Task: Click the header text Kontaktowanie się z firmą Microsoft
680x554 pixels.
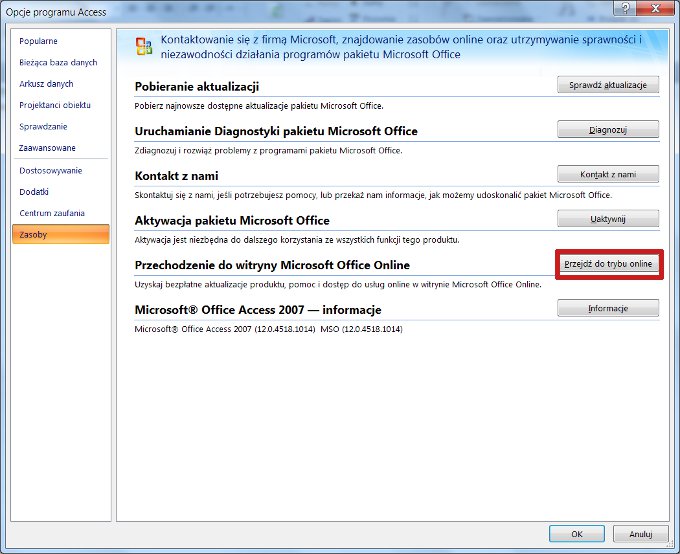Action: pyautogui.click(x=402, y=47)
